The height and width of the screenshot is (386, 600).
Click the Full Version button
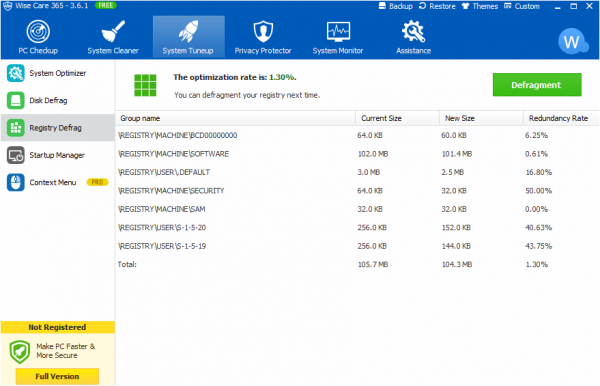(57, 376)
